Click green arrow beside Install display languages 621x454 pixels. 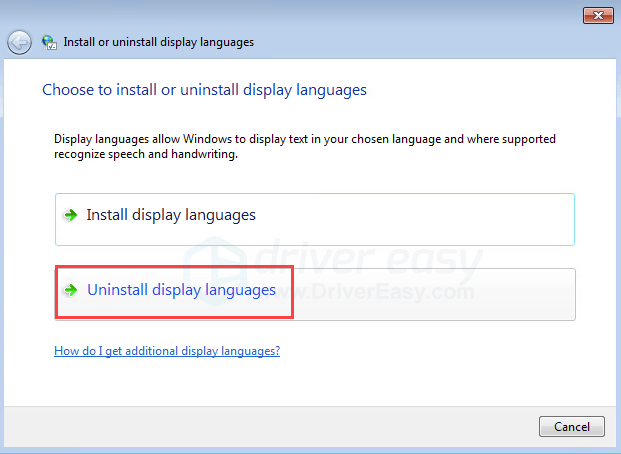pos(71,216)
